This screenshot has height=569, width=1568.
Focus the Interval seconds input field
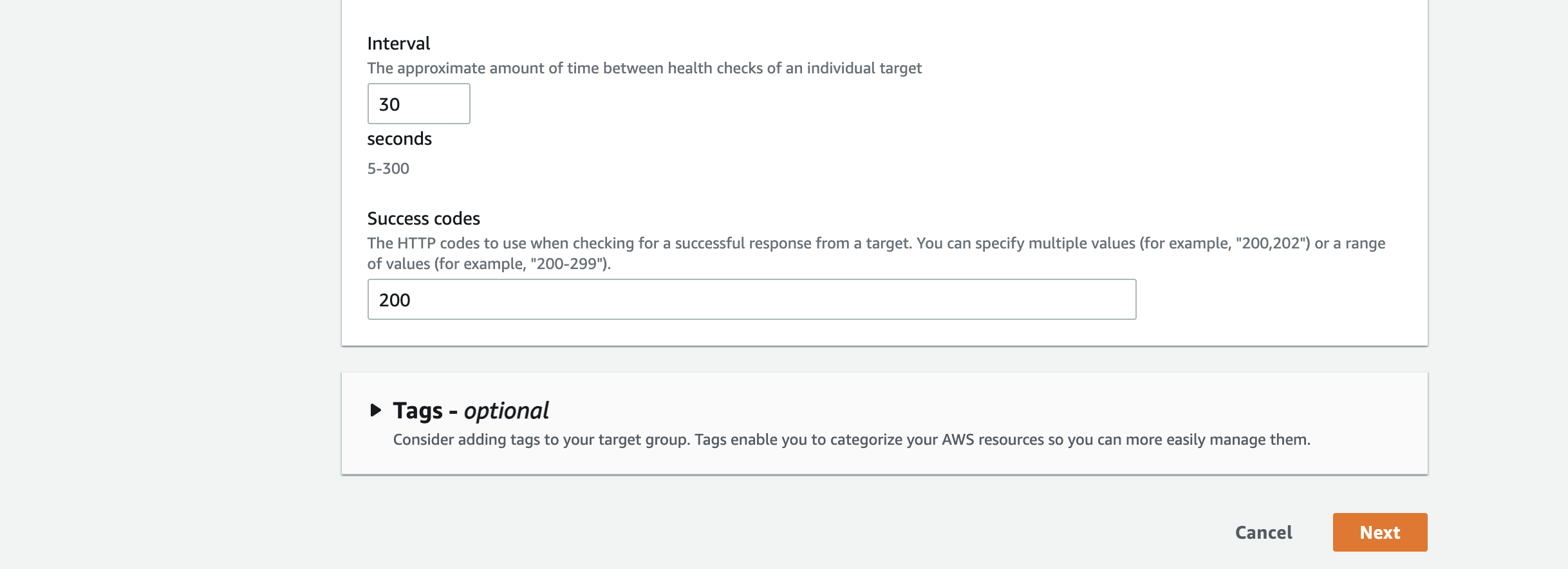[x=418, y=104]
